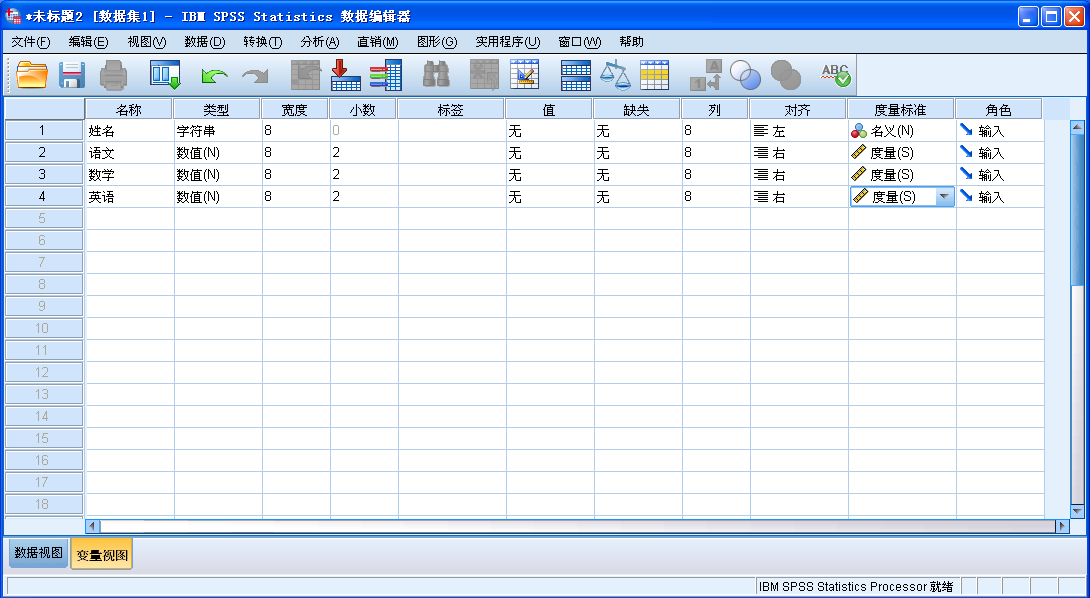Save the dataset using the floppy disk icon
This screenshot has height=598, width=1090.
click(72, 75)
